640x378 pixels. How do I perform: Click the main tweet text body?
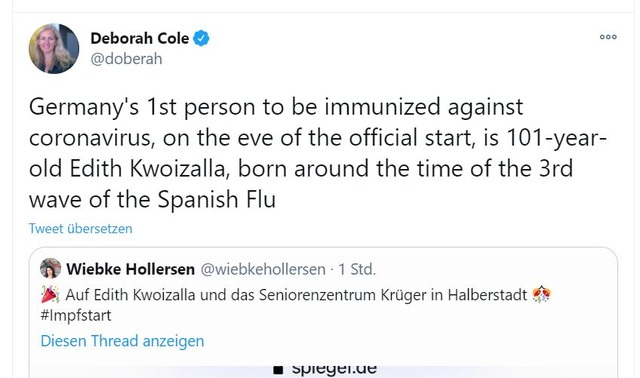pos(318,153)
